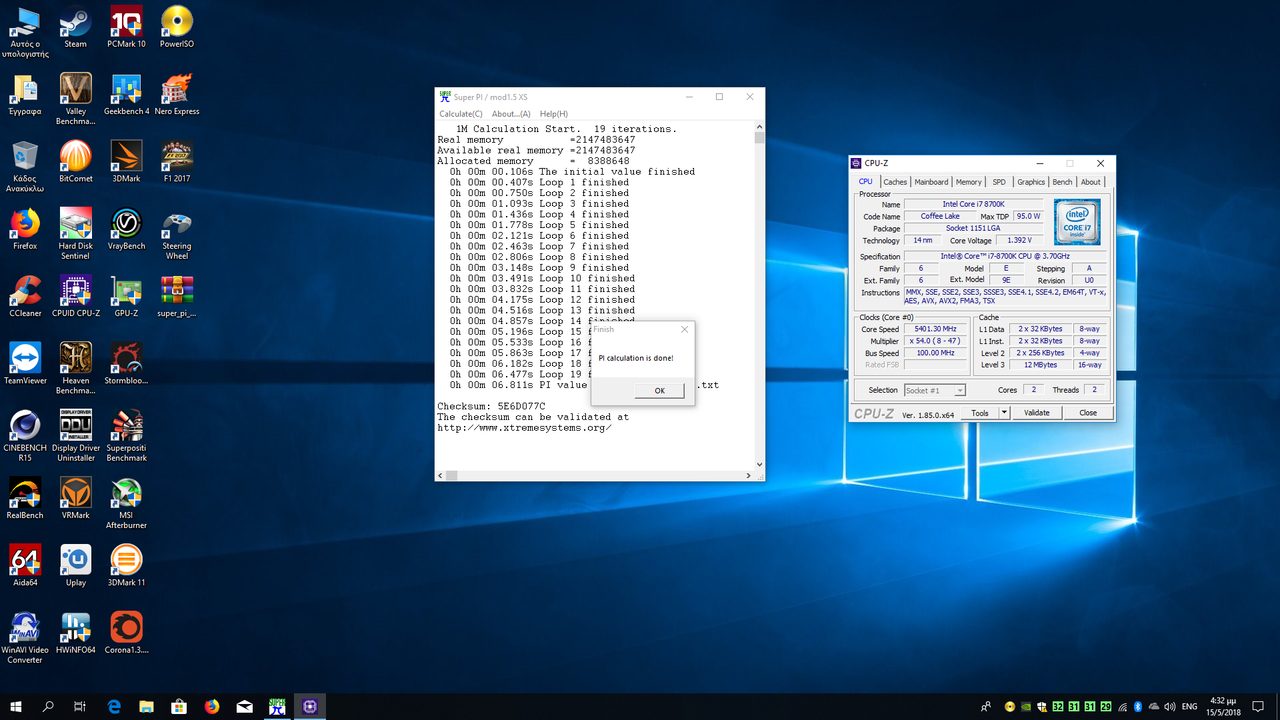This screenshot has height=720, width=1280.
Task: Open the Mail app on the taskbar
Action: pos(244,706)
